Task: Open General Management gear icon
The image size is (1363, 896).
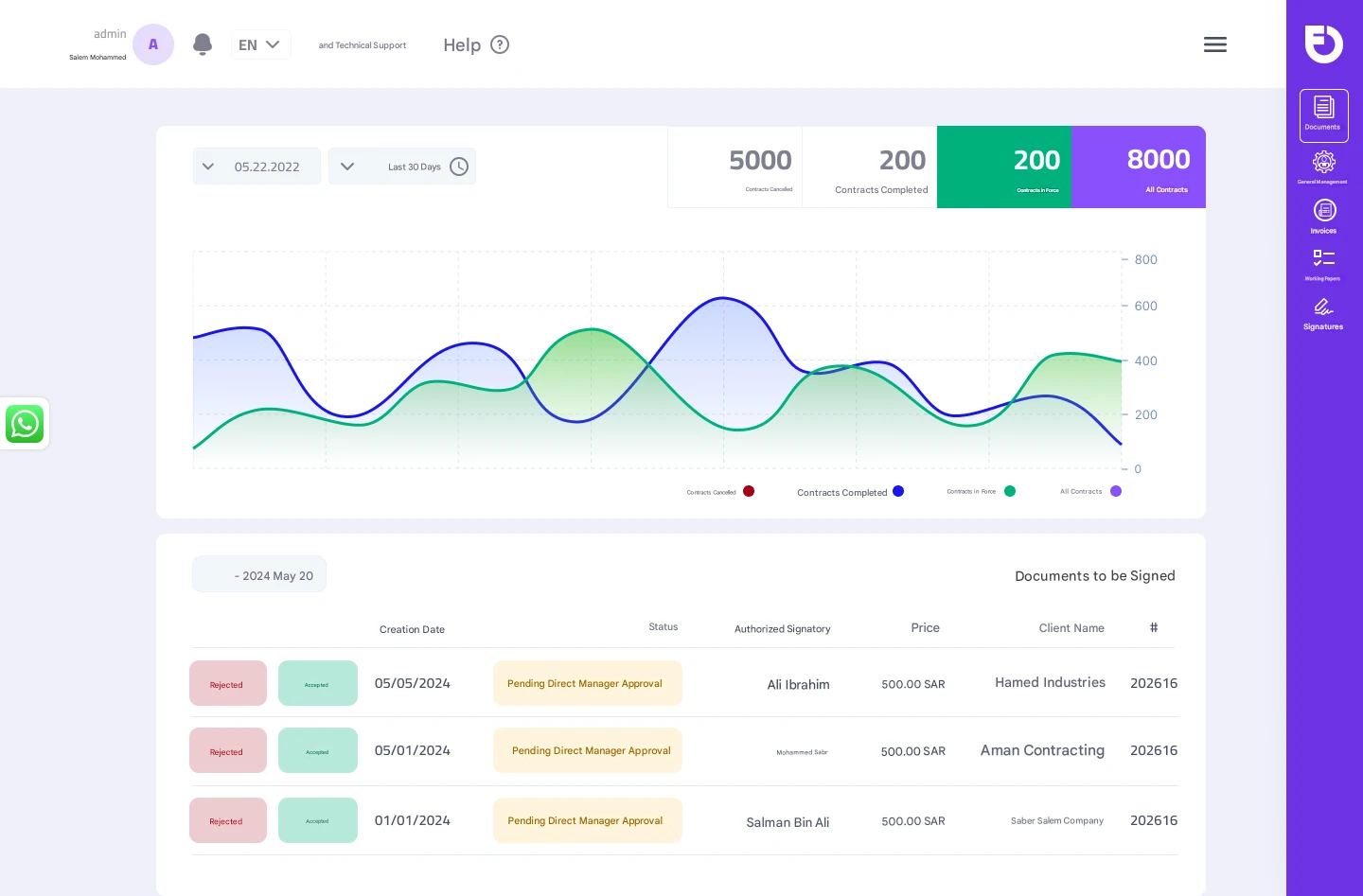Action: point(1323,164)
